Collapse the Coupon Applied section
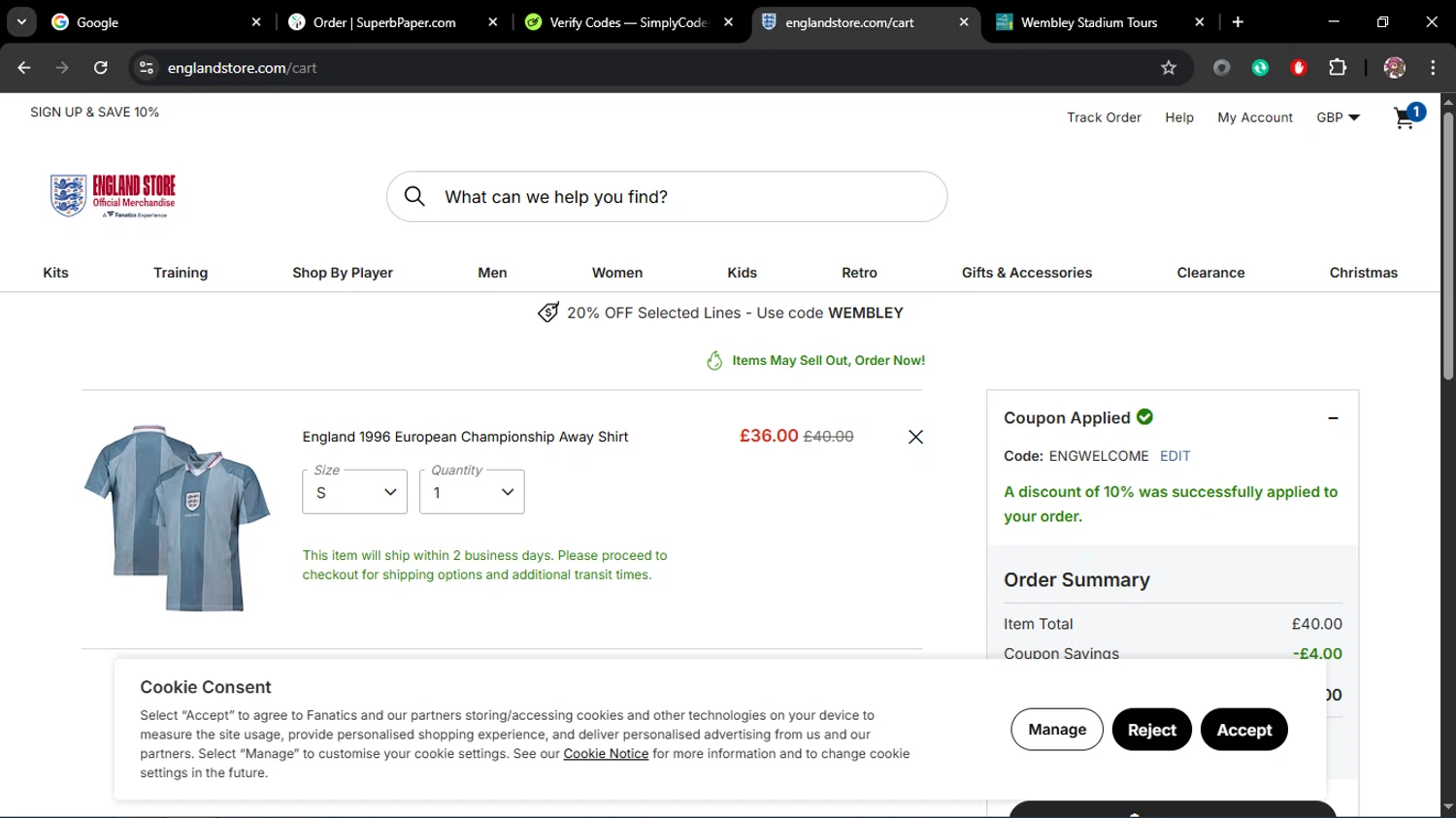Viewport: 1456px width, 818px height. click(x=1333, y=418)
